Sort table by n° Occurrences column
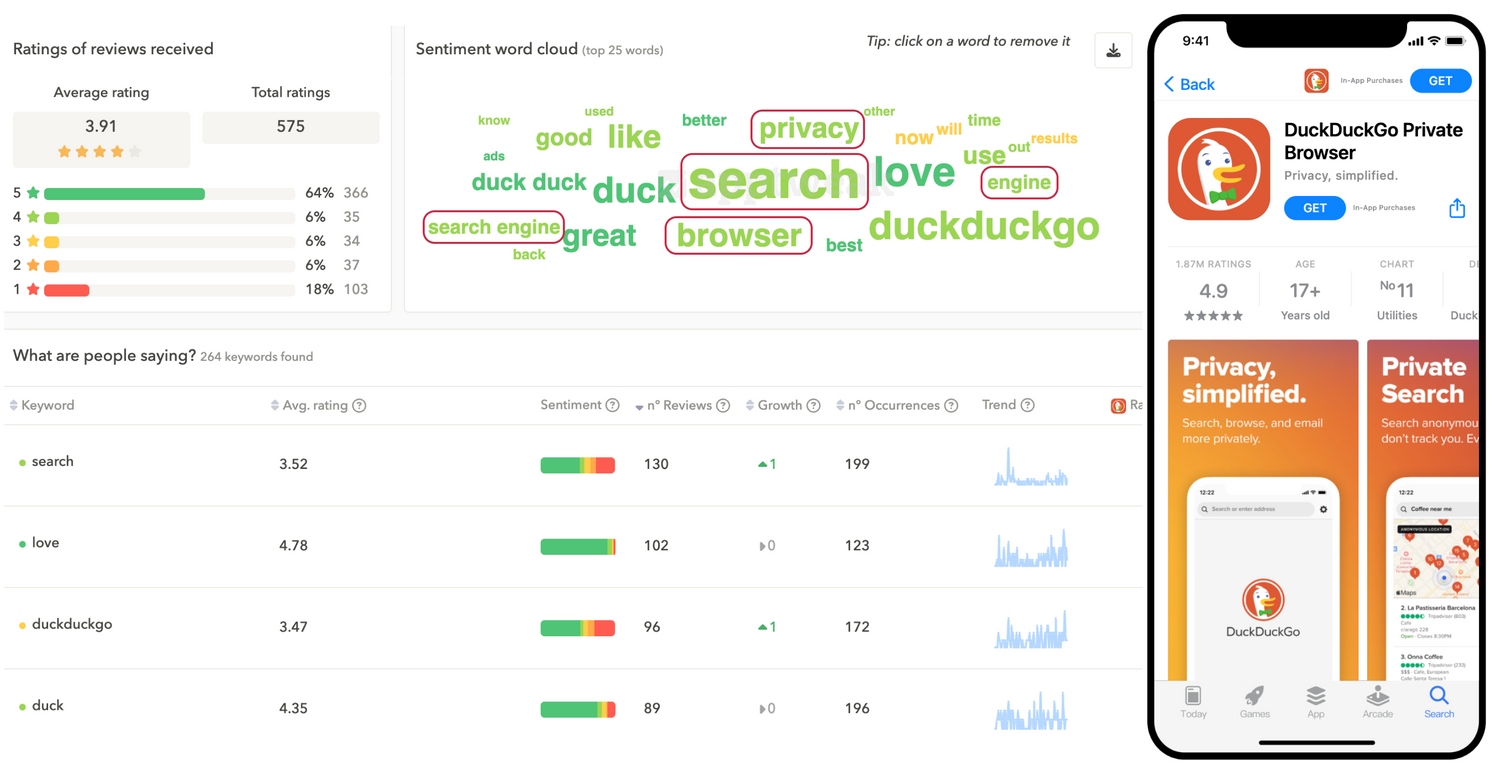The width and height of the screenshot is (1500, 774). click(x=888, y=406)
